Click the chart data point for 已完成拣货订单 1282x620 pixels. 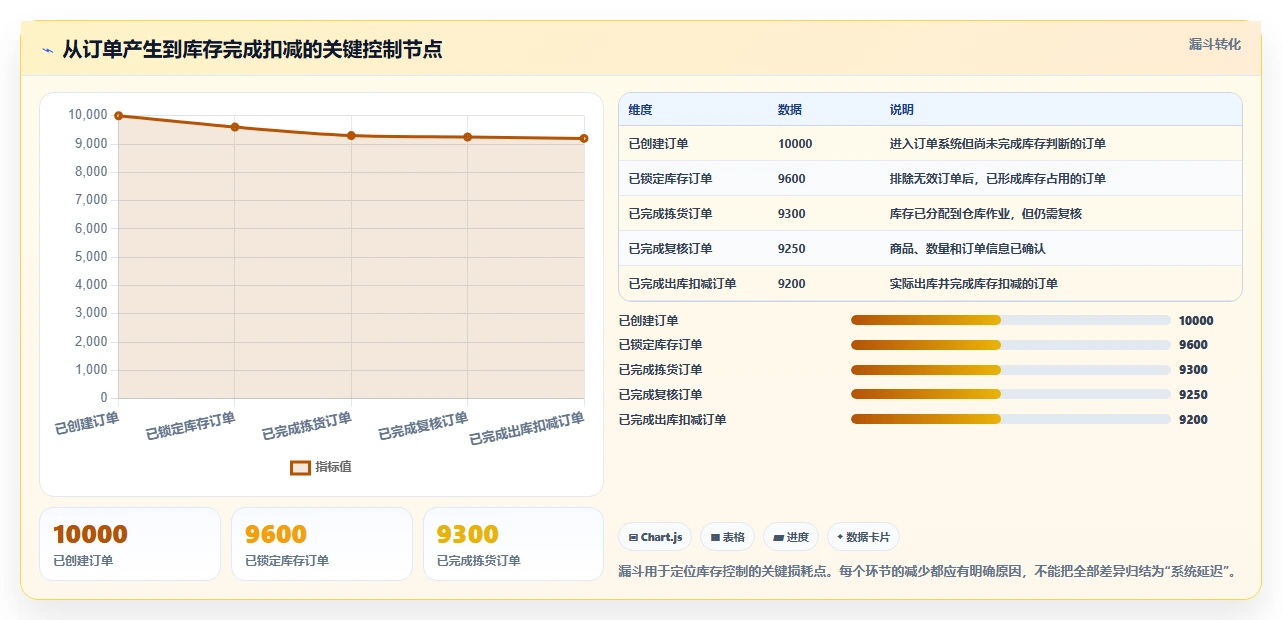(351, 135)
